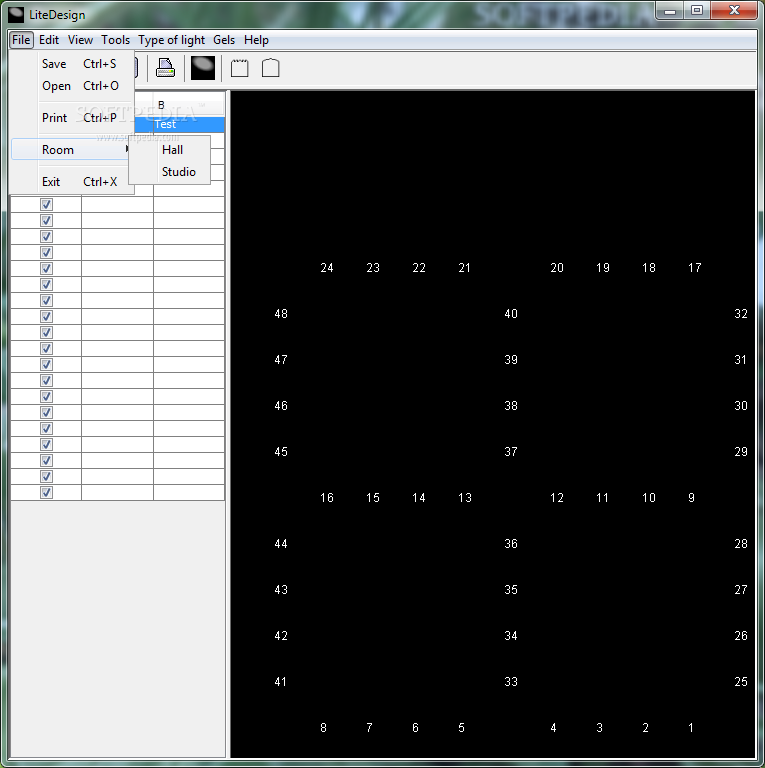Click the black spotlight preview toolbar icon
The height and width of the screenshot is (768, 765).
click(203, 68)
